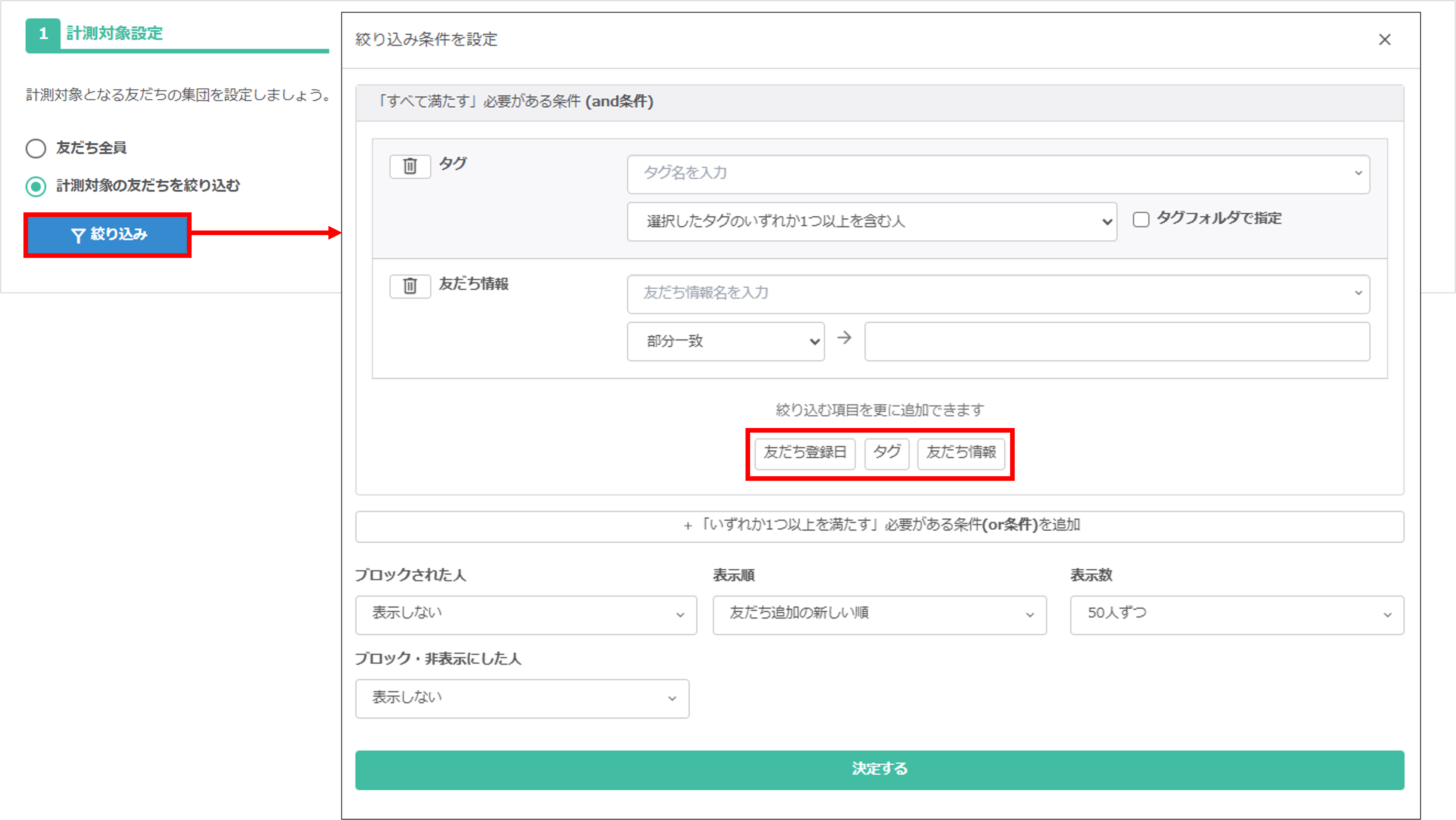Delete the 友だち情報 condition with trash icon
The width and height of the screenshot is (1456, 820).
tap(410, 286)
